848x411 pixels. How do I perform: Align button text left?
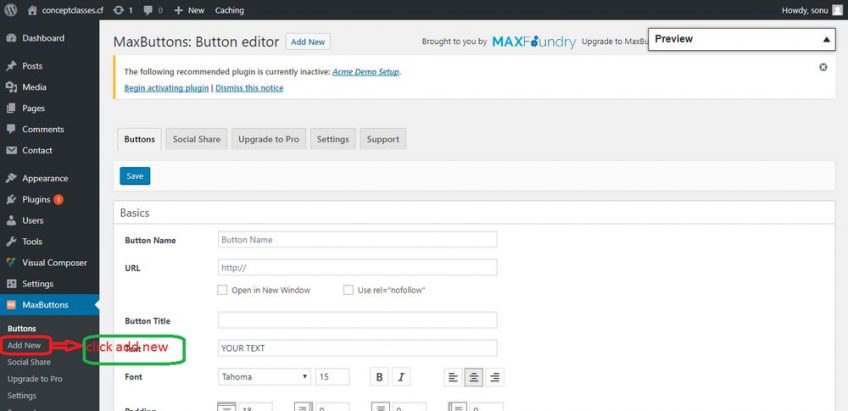pos(453,377)
